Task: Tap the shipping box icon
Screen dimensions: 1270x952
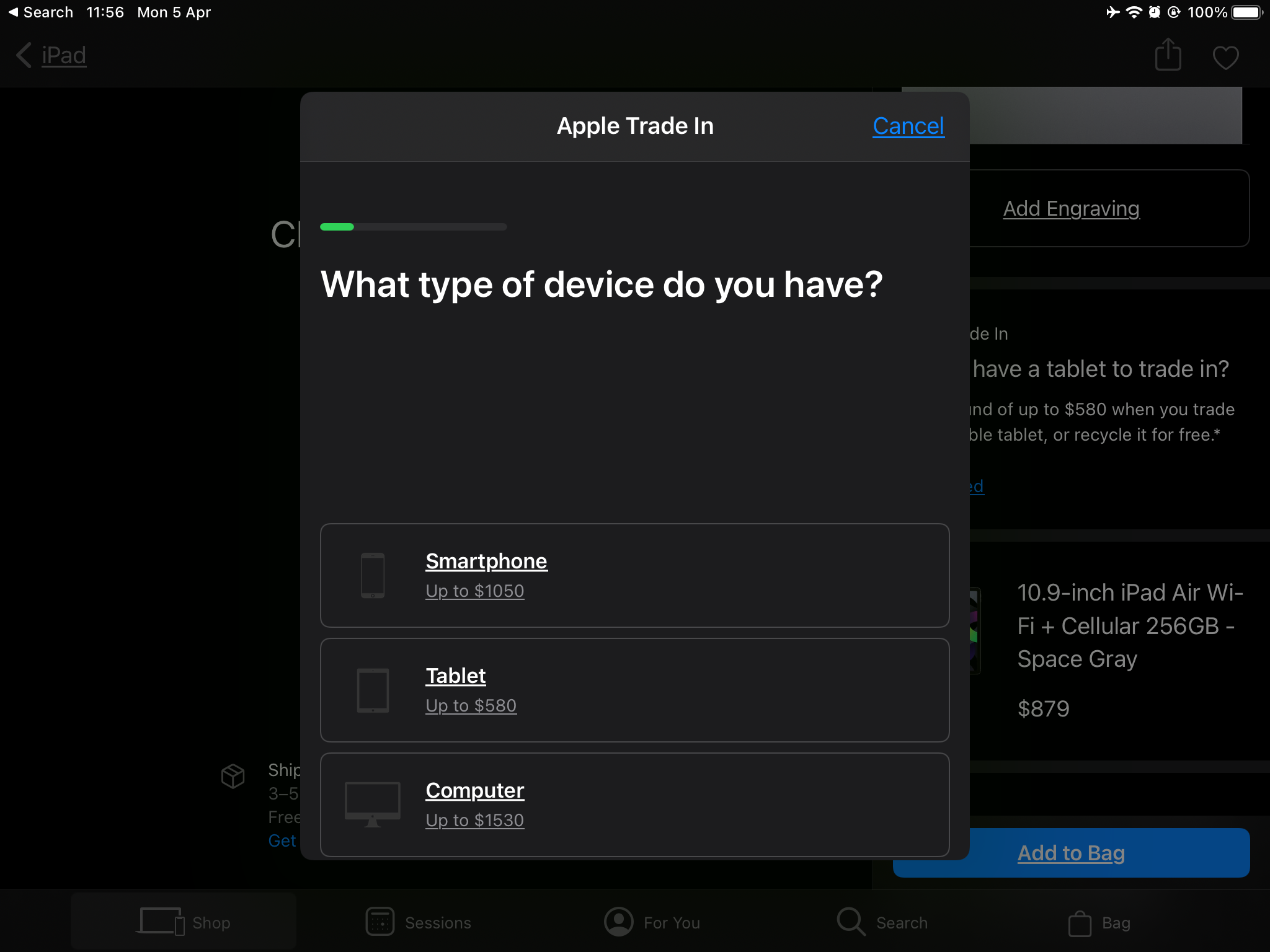Action: [233, 775]
